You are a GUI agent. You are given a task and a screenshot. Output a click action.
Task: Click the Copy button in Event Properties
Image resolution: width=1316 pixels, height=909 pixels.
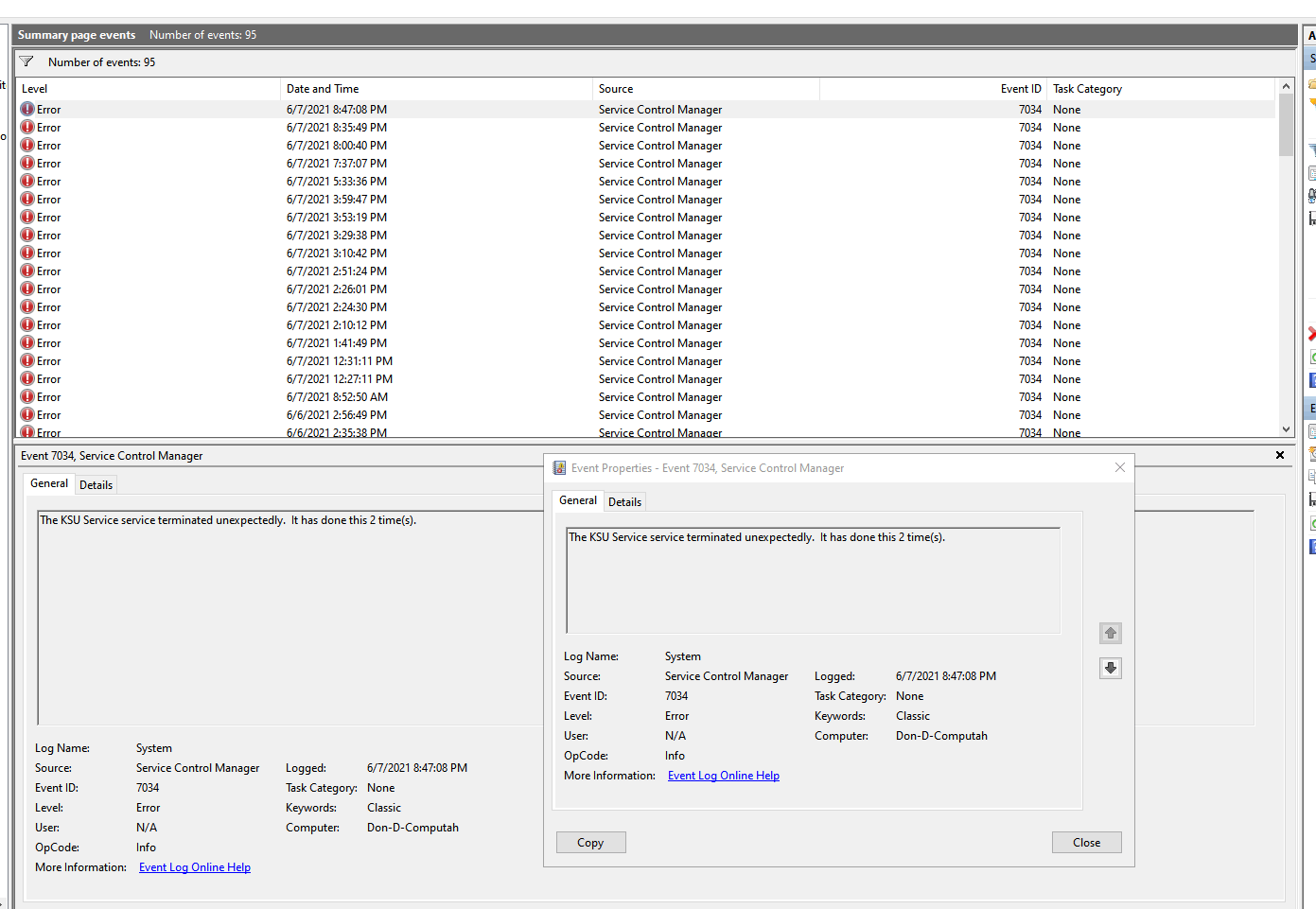pos(590,843)
